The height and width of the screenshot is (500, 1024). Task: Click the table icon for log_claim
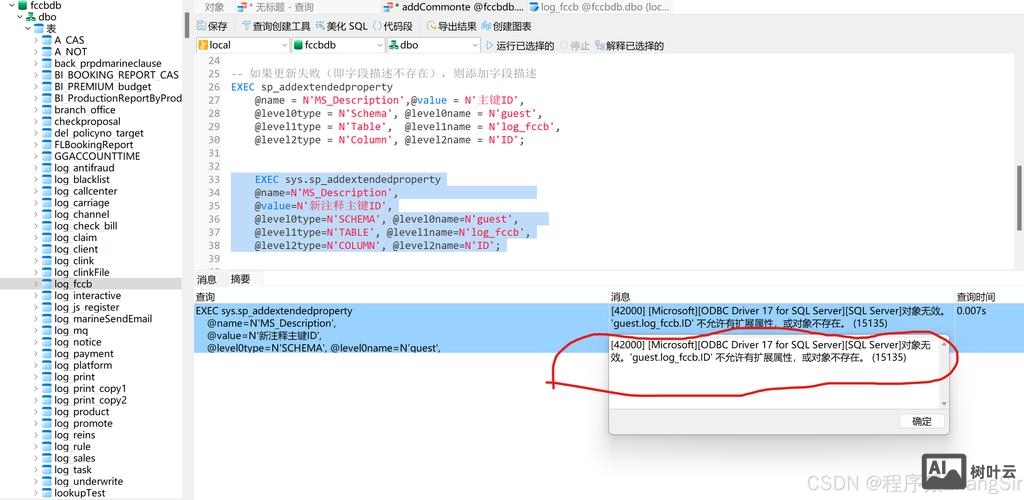pos(46,238)
